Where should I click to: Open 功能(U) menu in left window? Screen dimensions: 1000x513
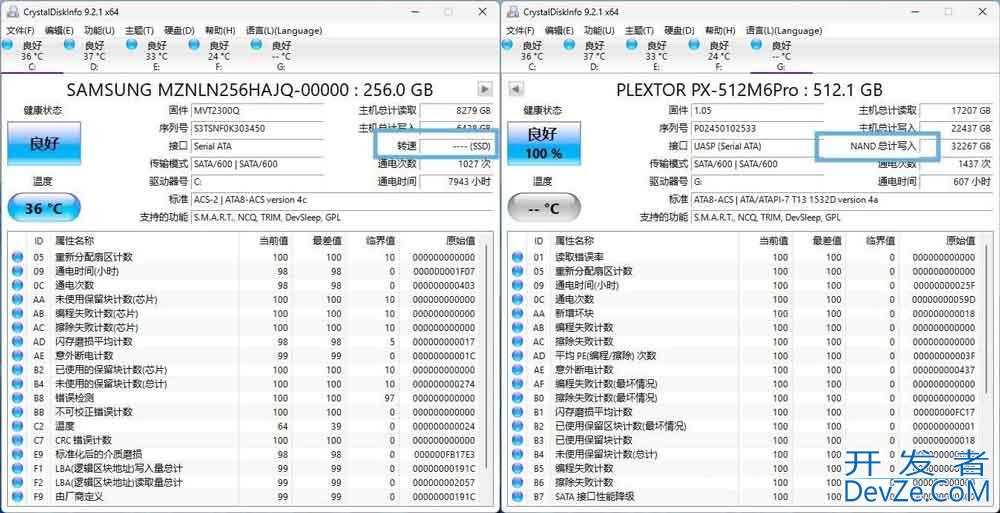[99, 30]
